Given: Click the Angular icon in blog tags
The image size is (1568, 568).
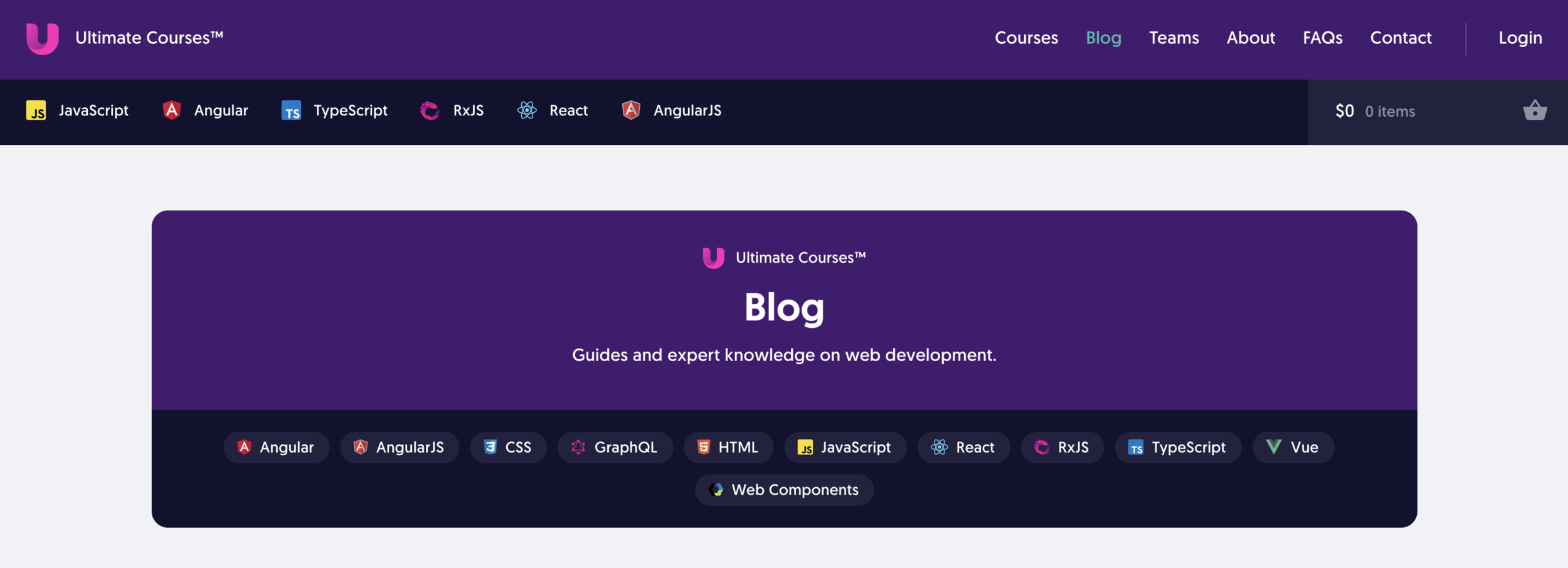Looking at the screenshot, I should [x=245, y=447].
